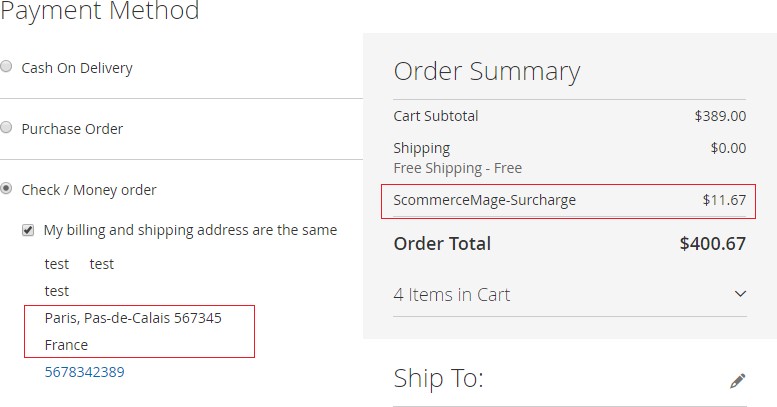This screenshot has height=407, width=777.
Task: Click the 'Cash On Delivery' label text
Action: (x=77, y=68)
